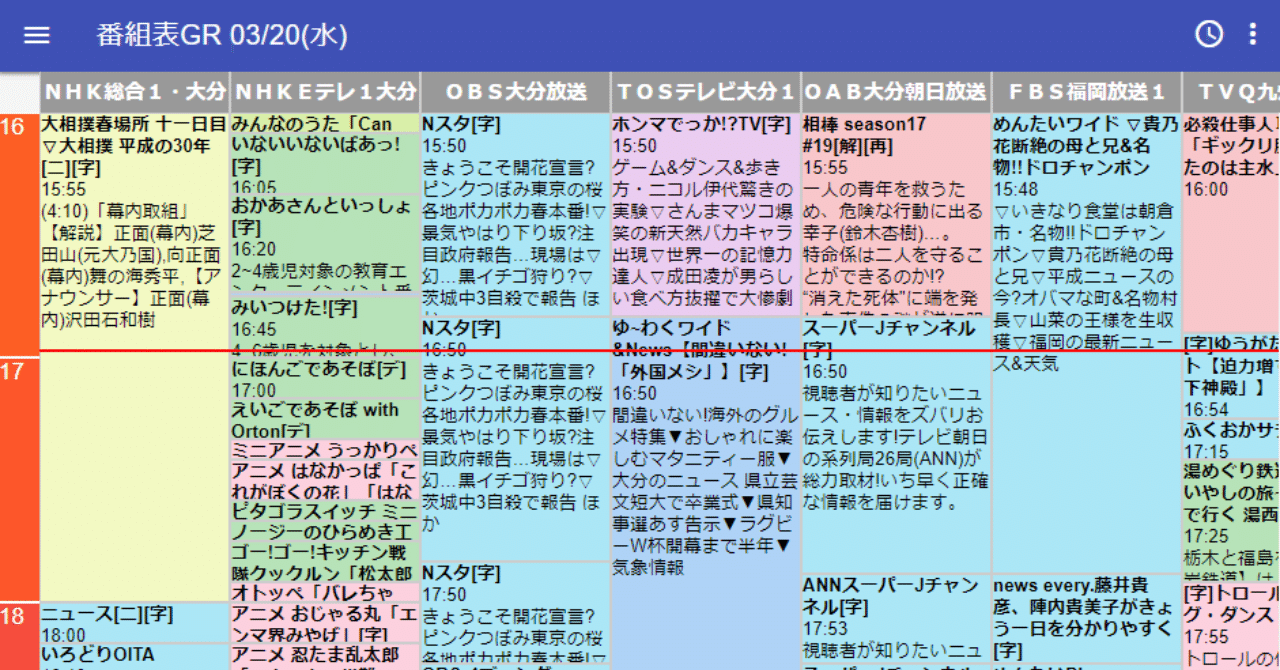
Task: Open the 相棒 season17 #19 program
Action: point(896,215)
